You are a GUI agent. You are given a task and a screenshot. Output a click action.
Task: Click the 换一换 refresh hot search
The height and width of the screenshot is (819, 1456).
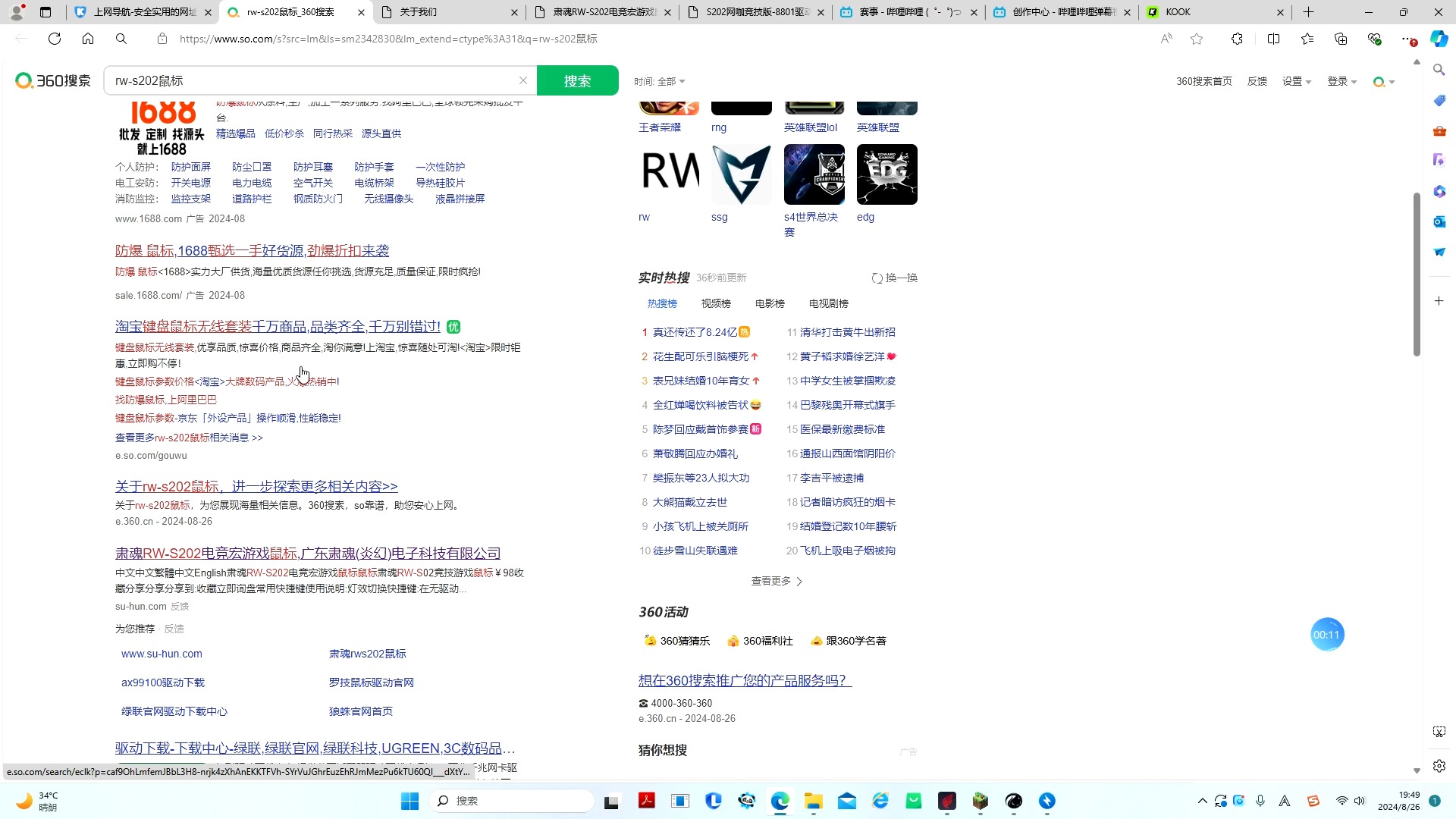[895, 278]
